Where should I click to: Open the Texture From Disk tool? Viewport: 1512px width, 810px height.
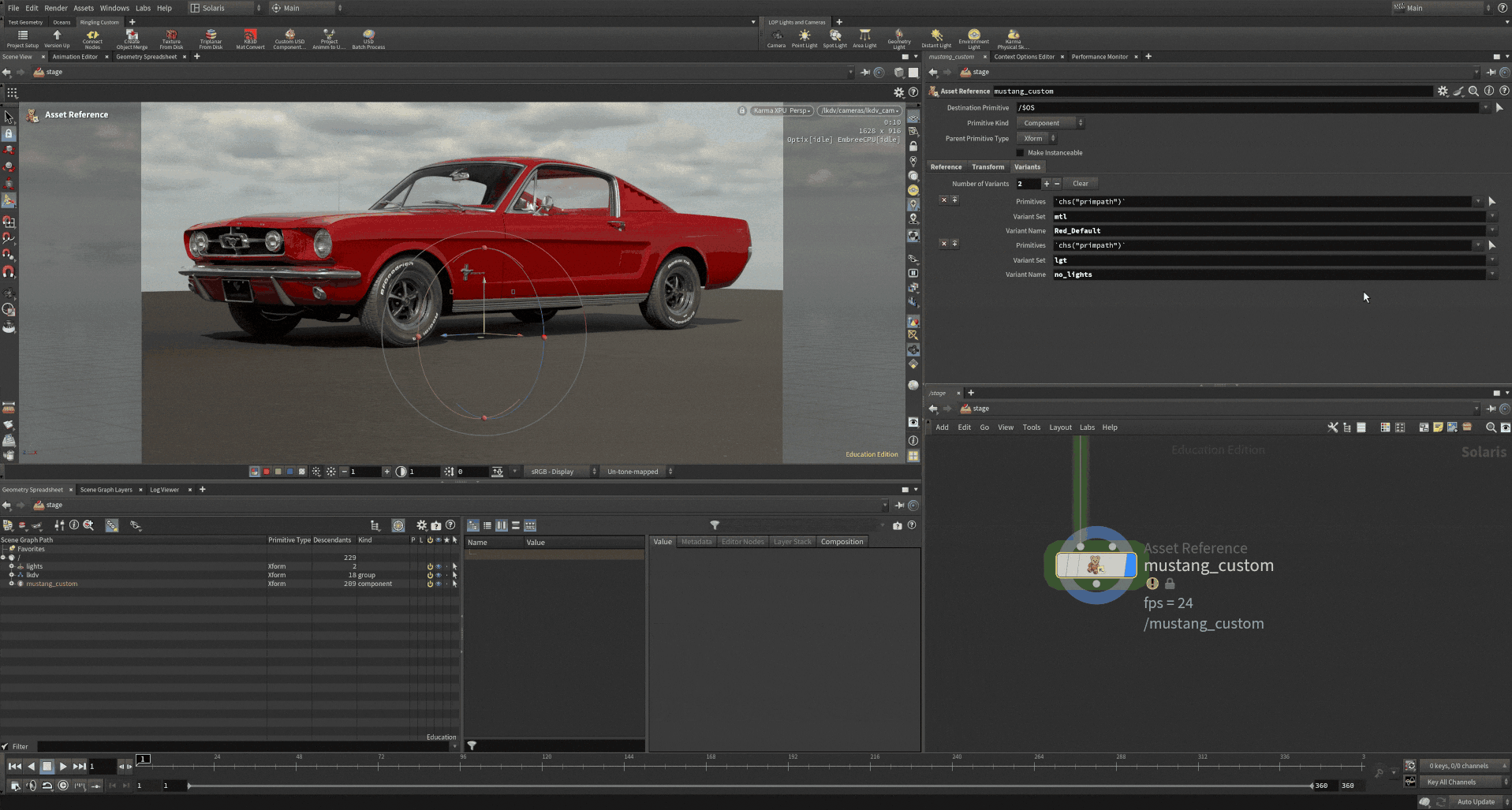[171, 39]
